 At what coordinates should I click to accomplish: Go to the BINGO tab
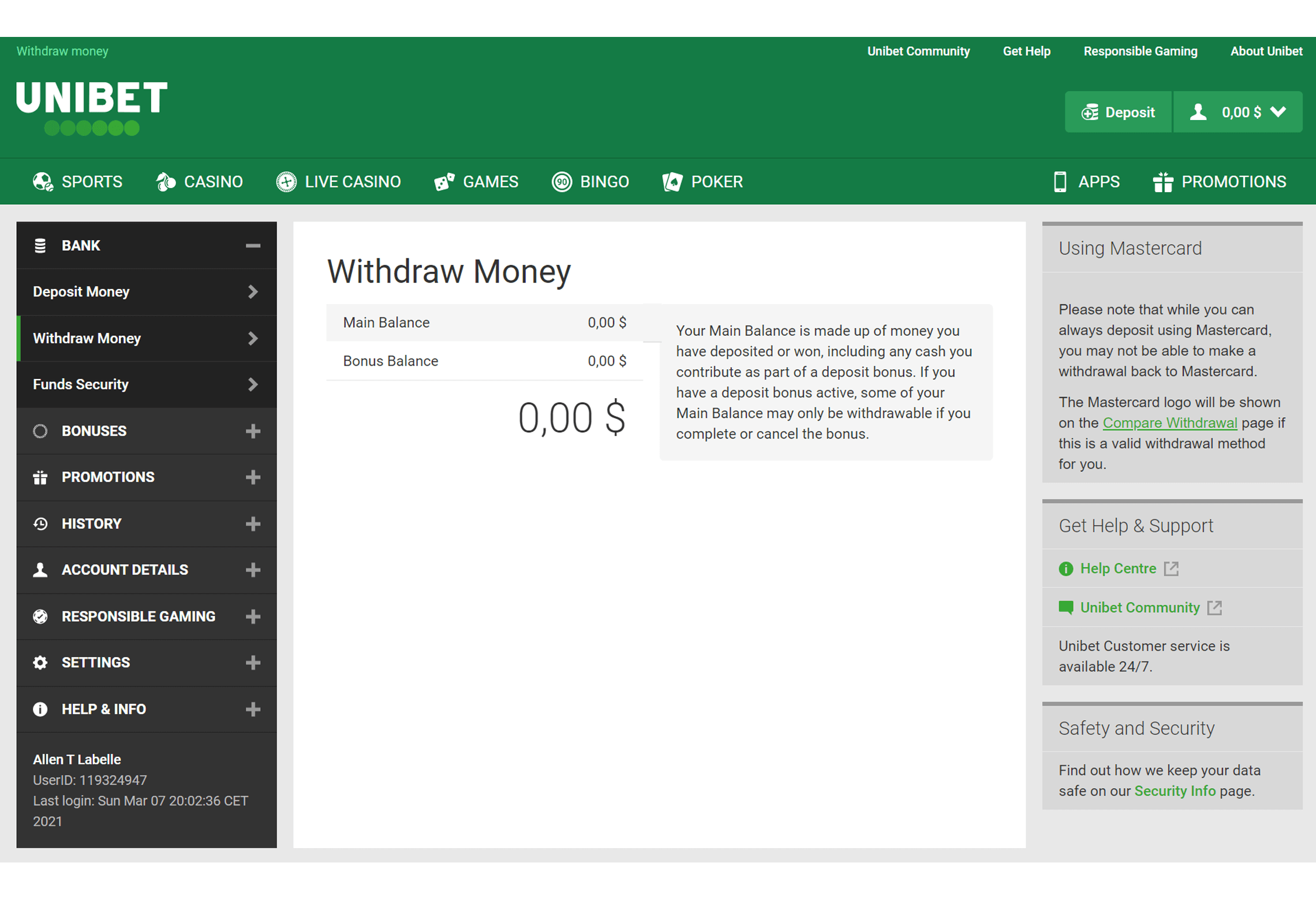[590, 182]
